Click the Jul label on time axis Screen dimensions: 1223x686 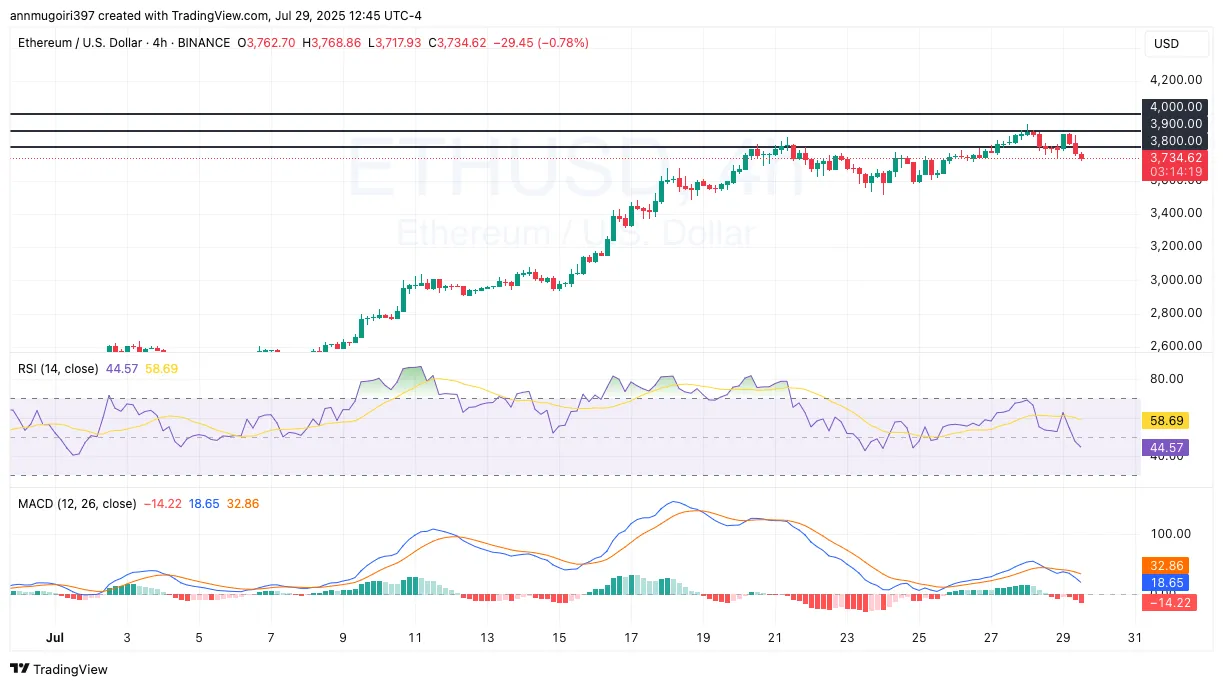coord(55,638)
